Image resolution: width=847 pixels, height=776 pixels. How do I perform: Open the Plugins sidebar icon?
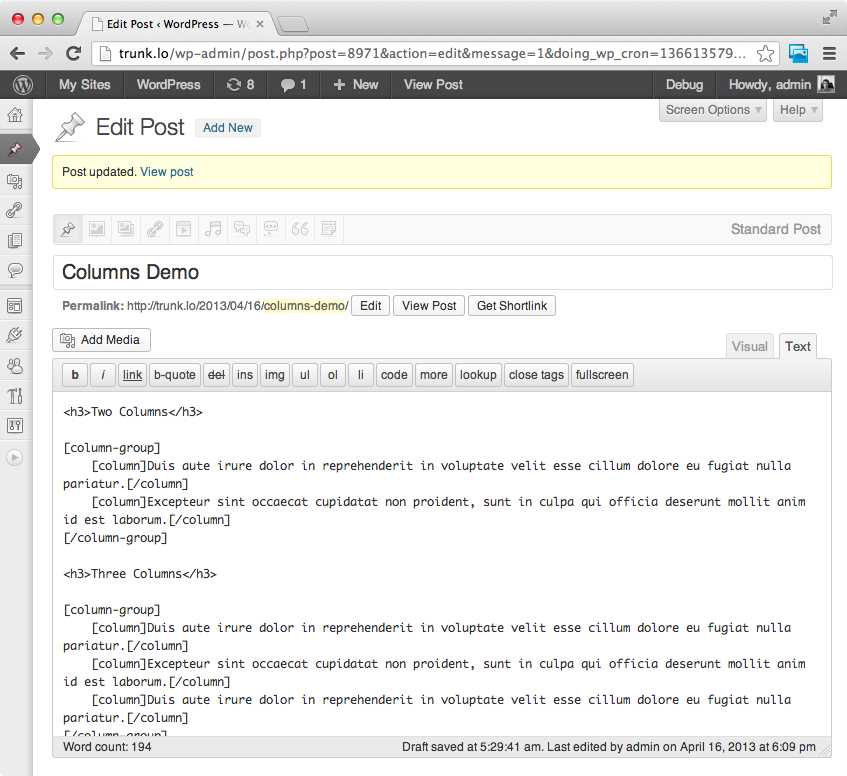[x=15, y=335]
